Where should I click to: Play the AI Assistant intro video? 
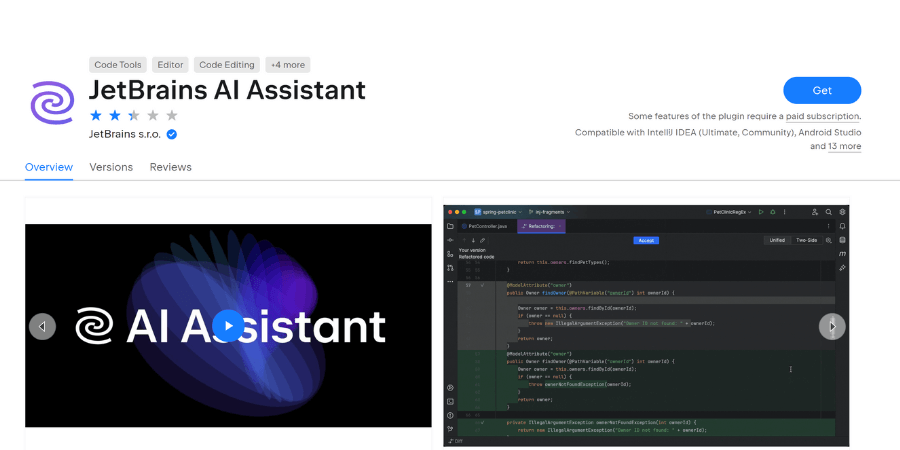click(227, 326)
